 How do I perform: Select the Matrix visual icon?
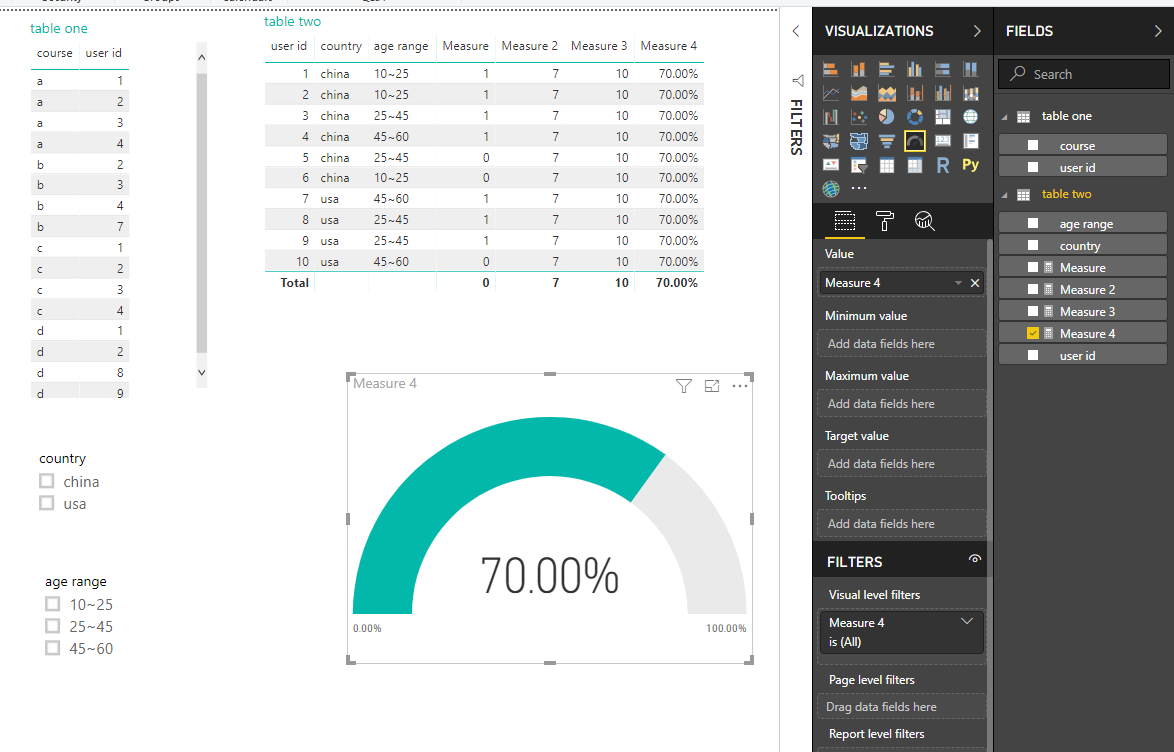(x=915, y=165)
